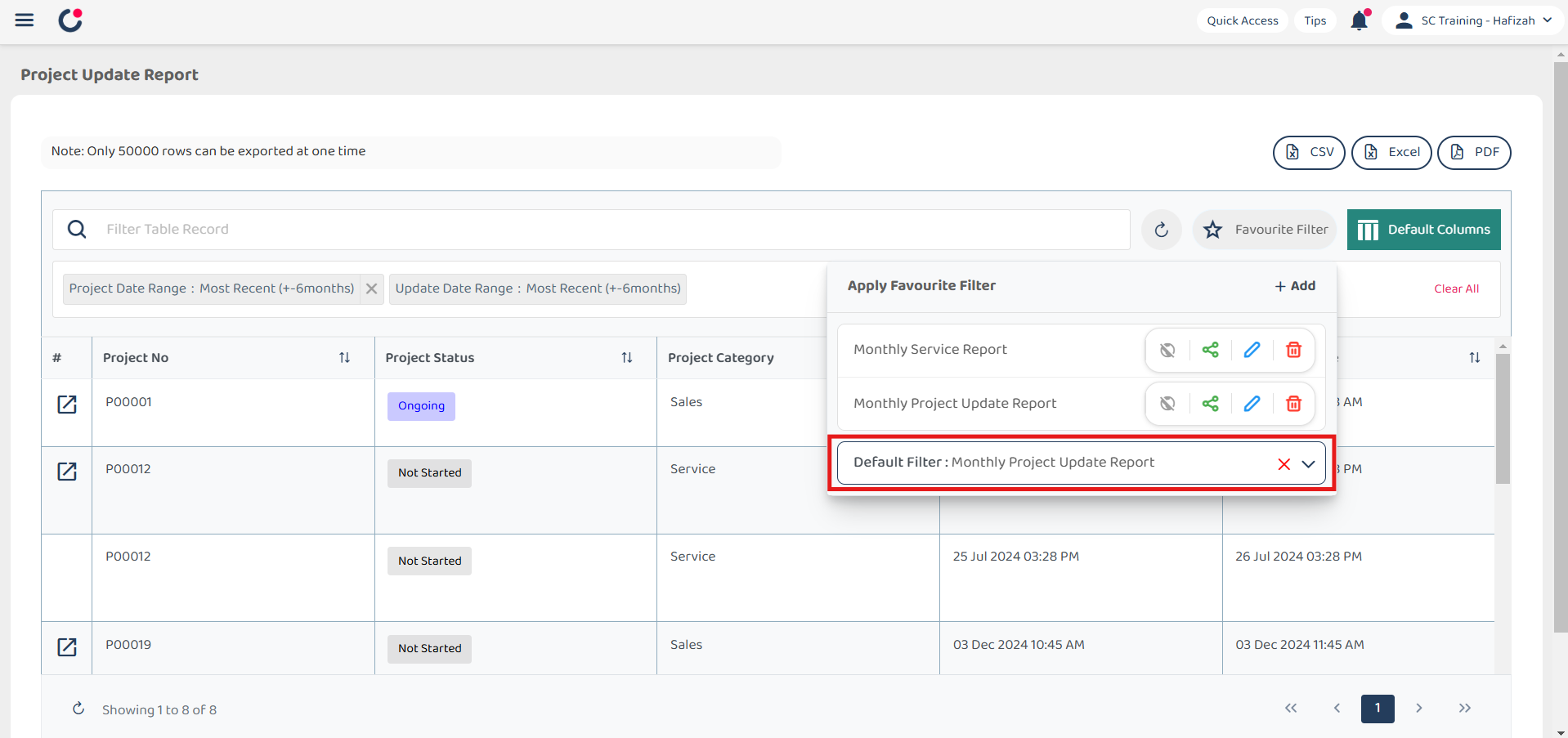1568x738 pixels.
Task: Export the report as CSV
Action: click(1309, 152)
